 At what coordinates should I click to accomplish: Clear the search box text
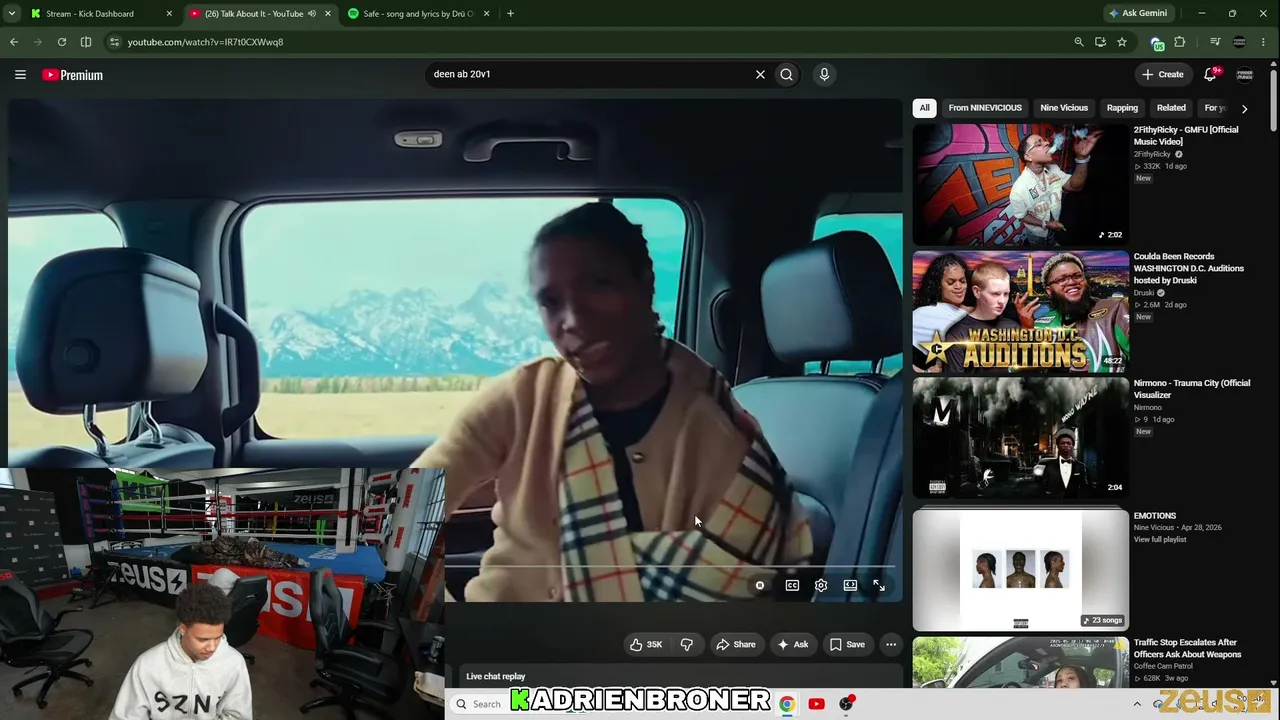[760, 74]
